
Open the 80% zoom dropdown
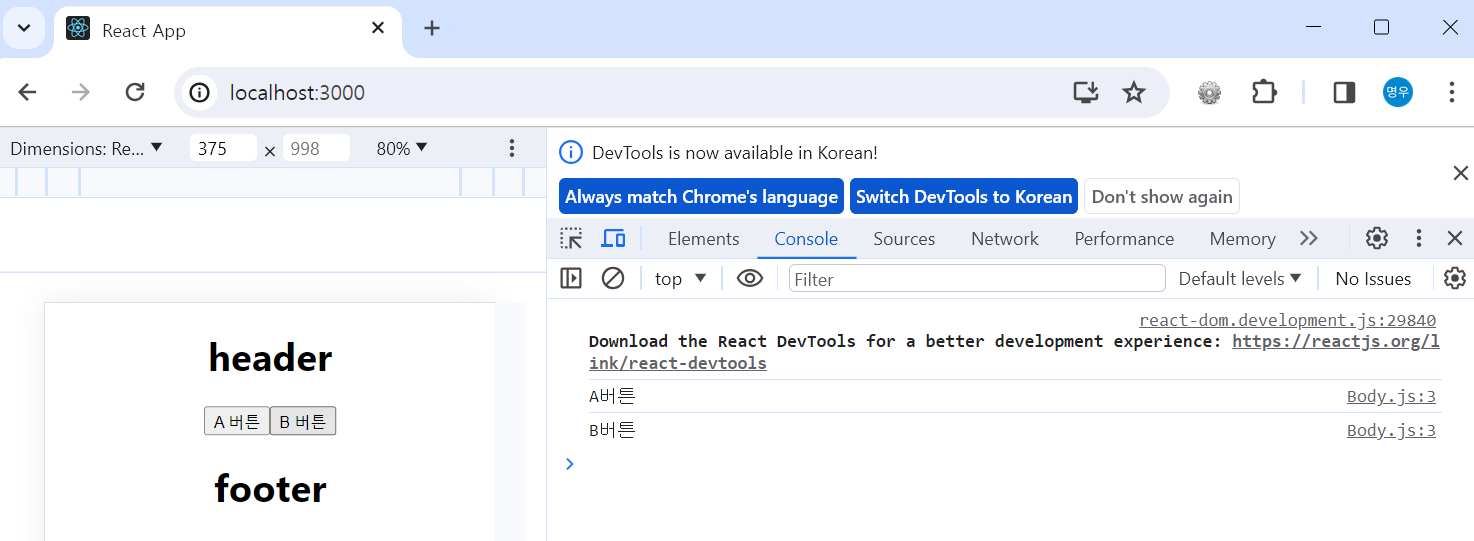click(x=401, y=148)
